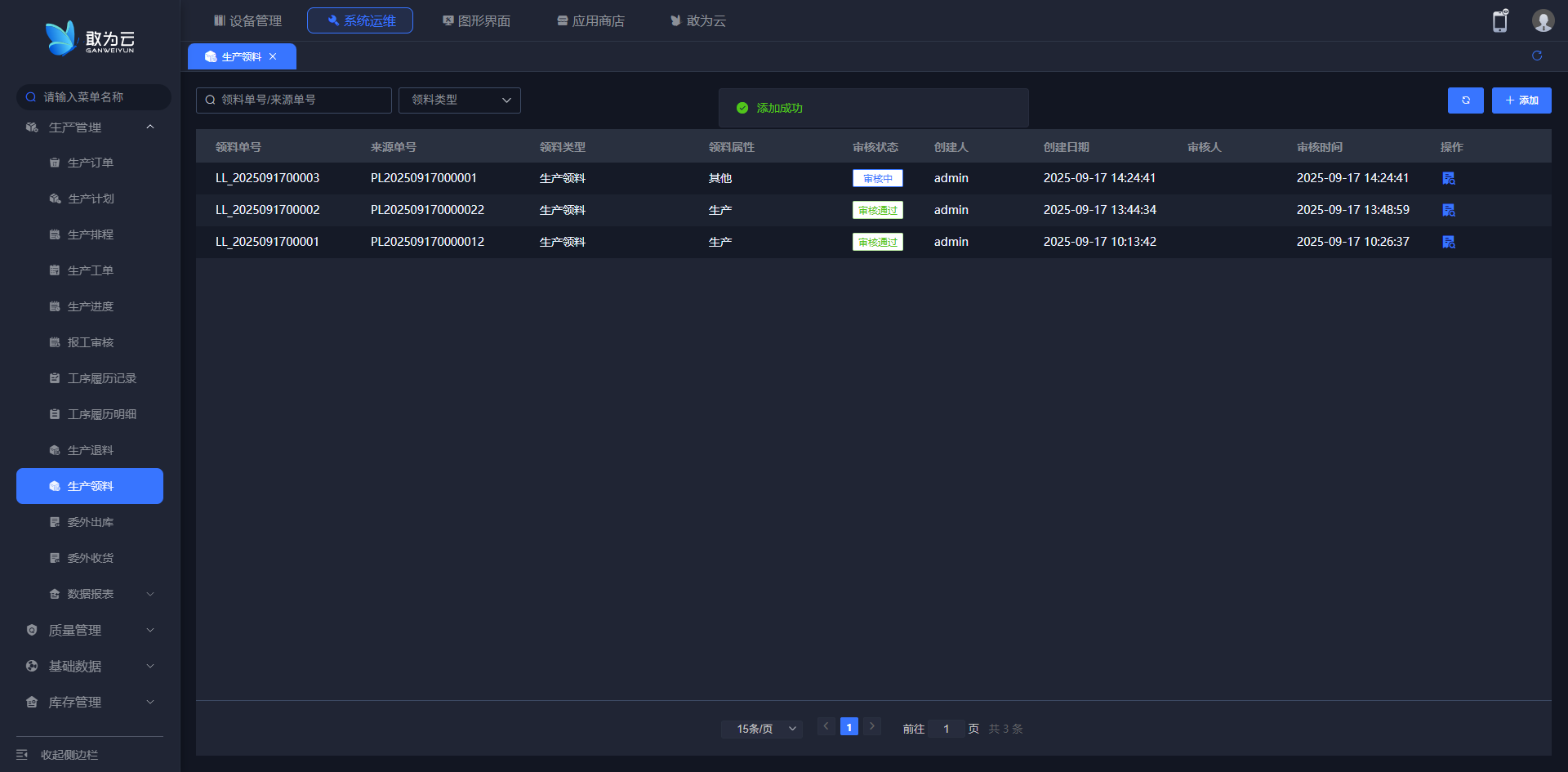This screenshot has width=1568, height=772.
Task: Open the 领料类型 dropdown filter
Action: 459,100
